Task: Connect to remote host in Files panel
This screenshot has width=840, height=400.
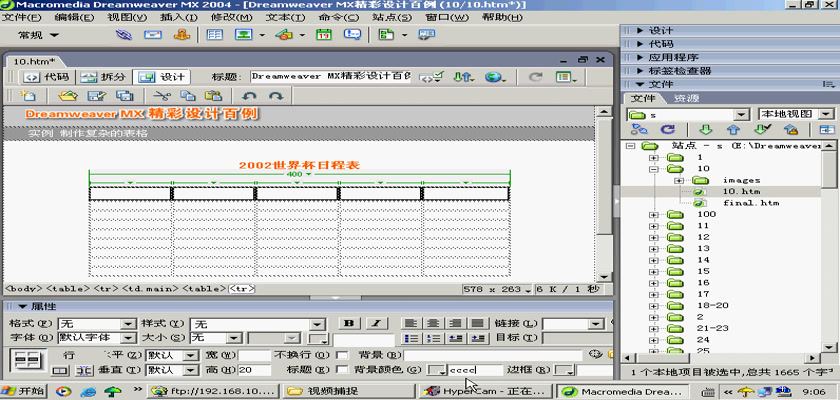Action: point(639,129)
